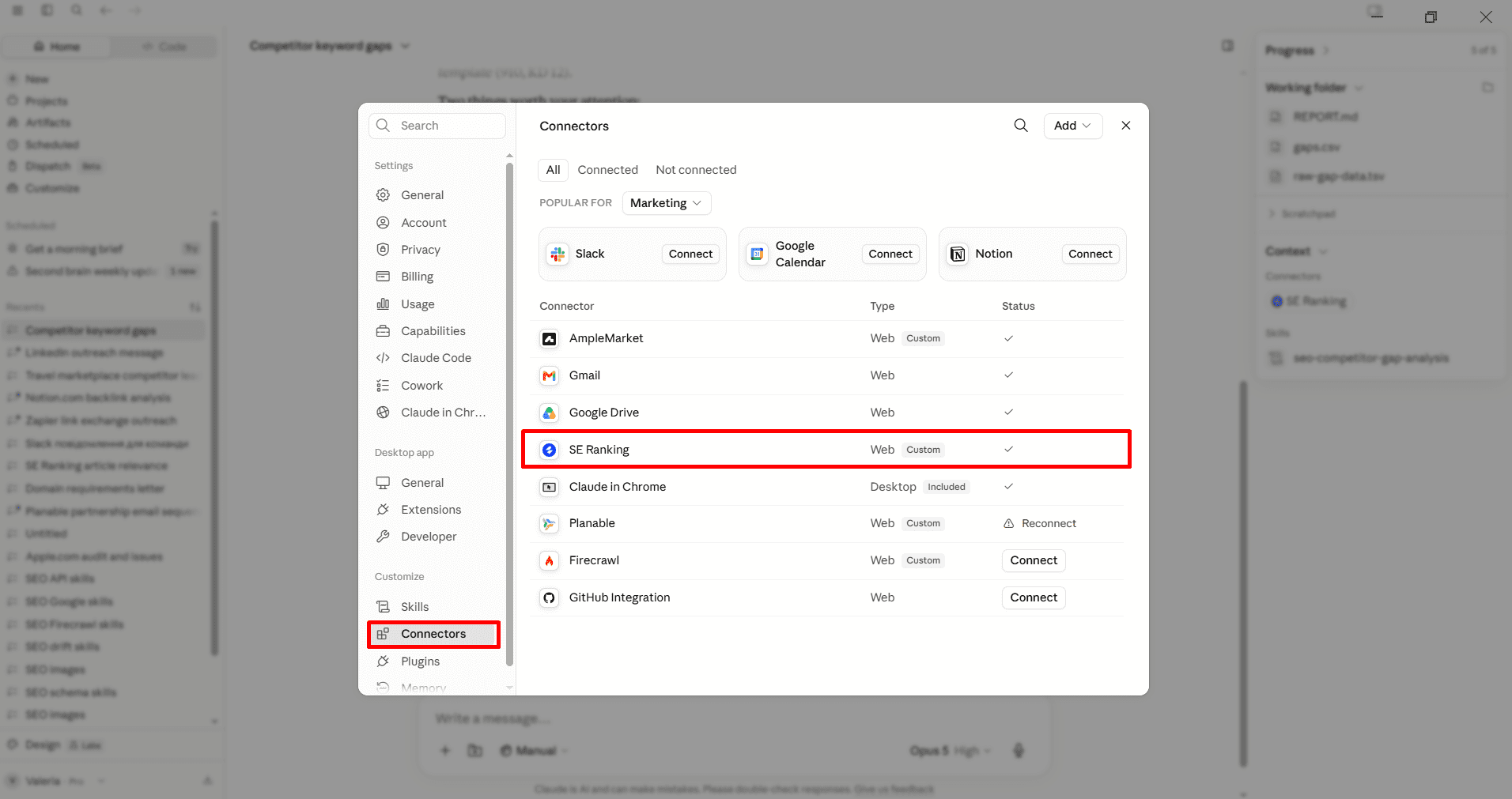The image size is (1512, 799).
Task: Connect the Slack connector
Action: pos(690,254)
